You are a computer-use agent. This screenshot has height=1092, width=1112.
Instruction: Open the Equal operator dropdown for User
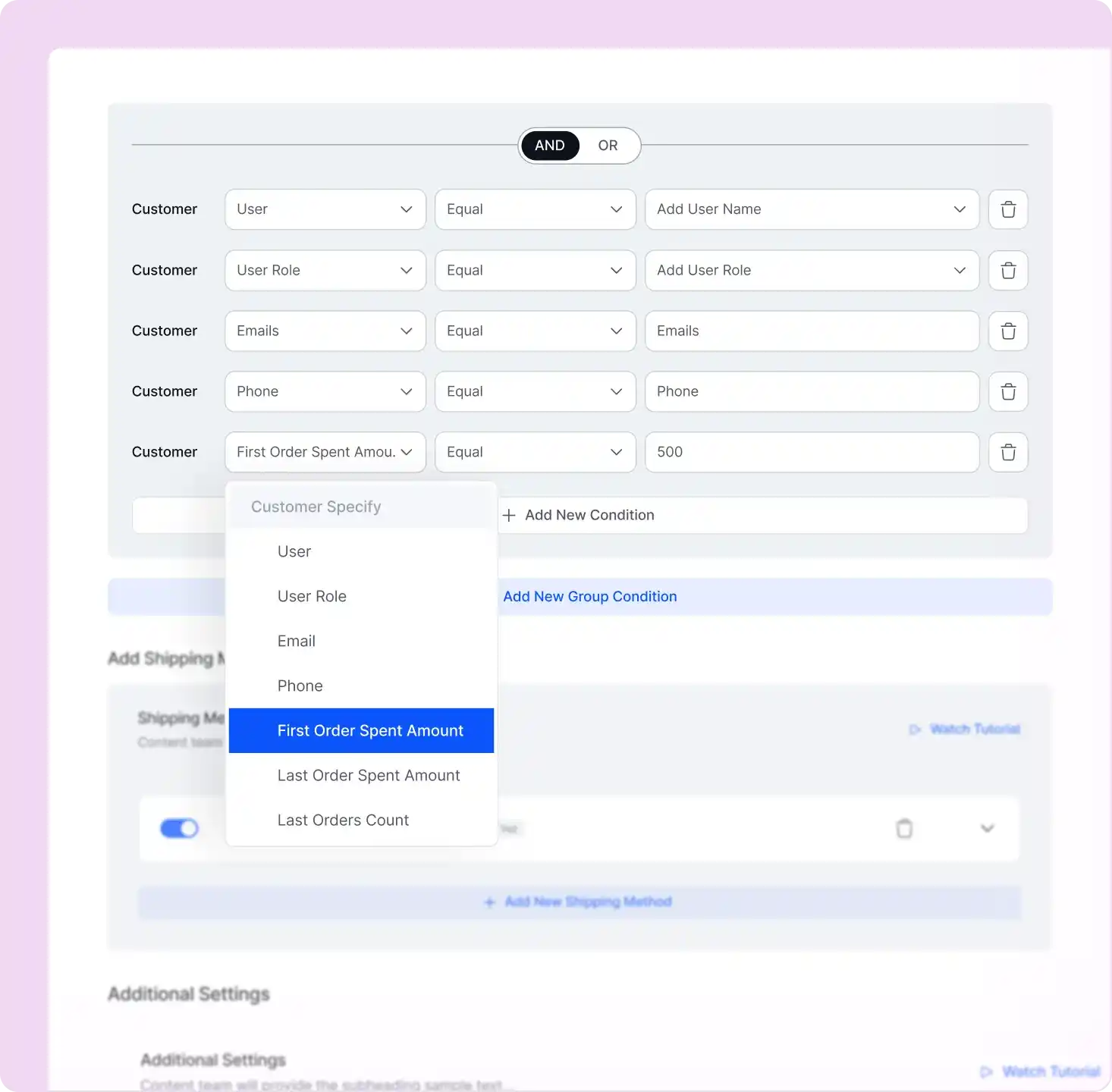click(x=535, y=209)
